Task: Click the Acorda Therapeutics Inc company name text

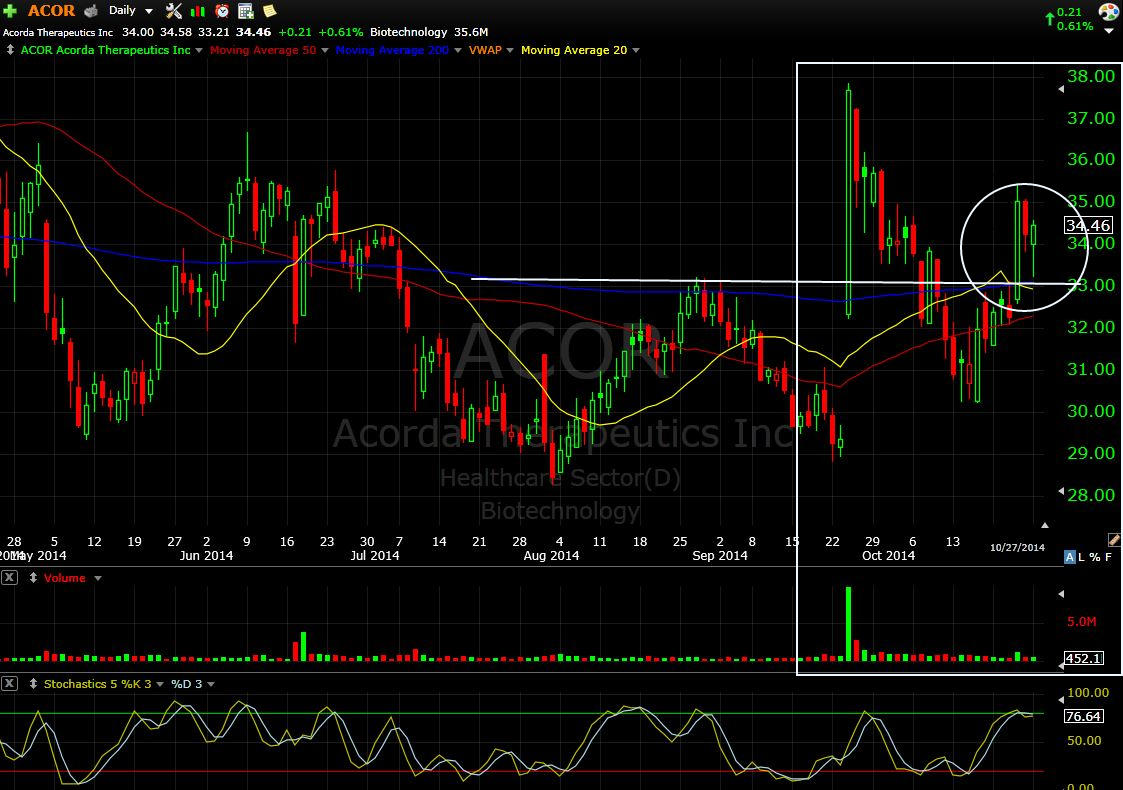Action: (x=58, y=32)
